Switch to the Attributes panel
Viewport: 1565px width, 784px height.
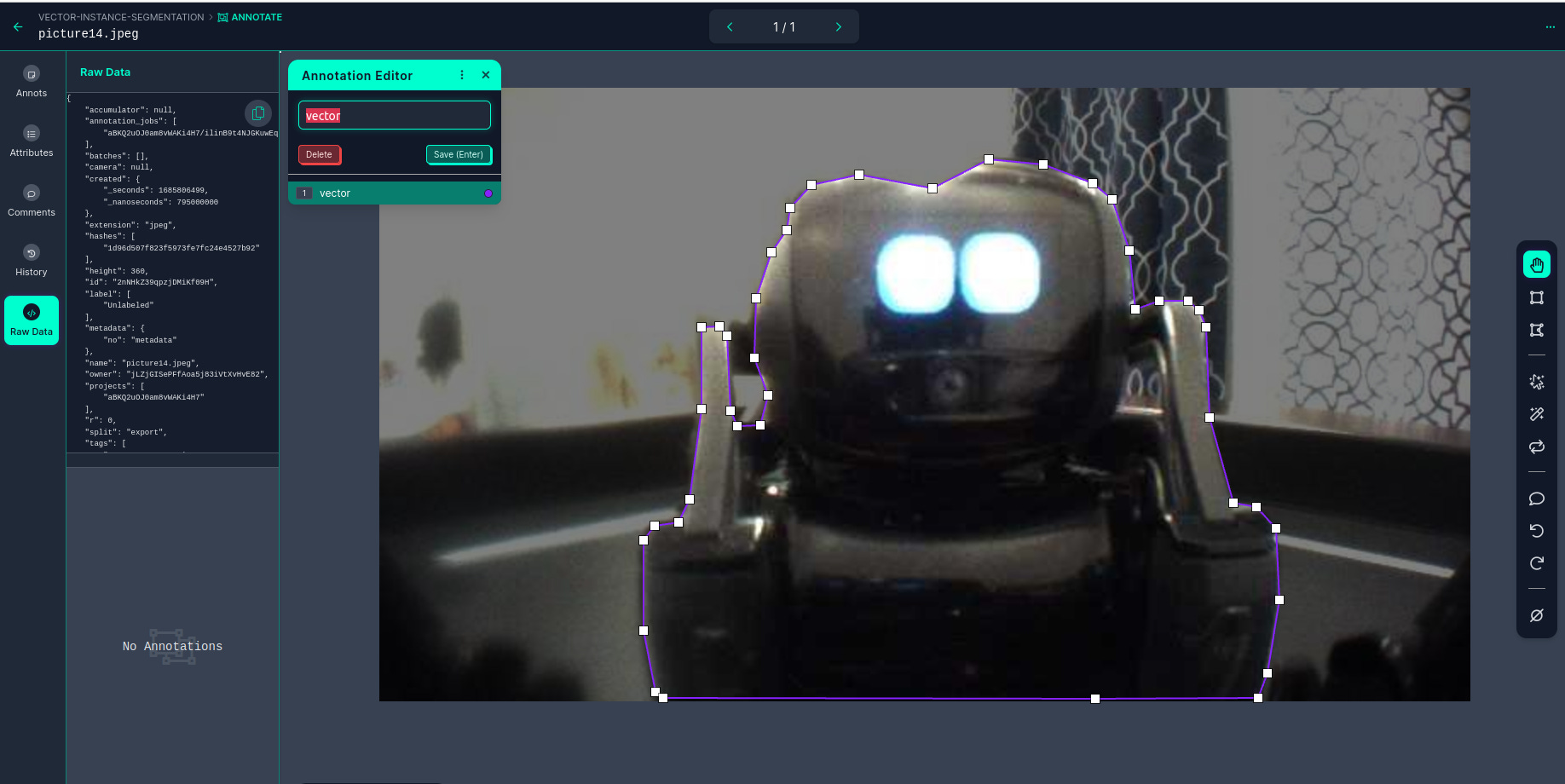(32, 141)
